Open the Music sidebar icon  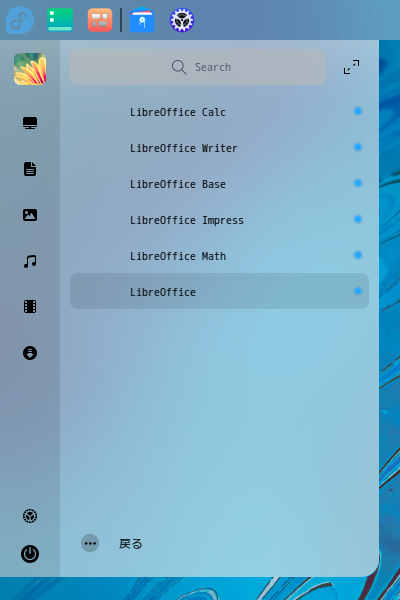[x=30, y=261]
